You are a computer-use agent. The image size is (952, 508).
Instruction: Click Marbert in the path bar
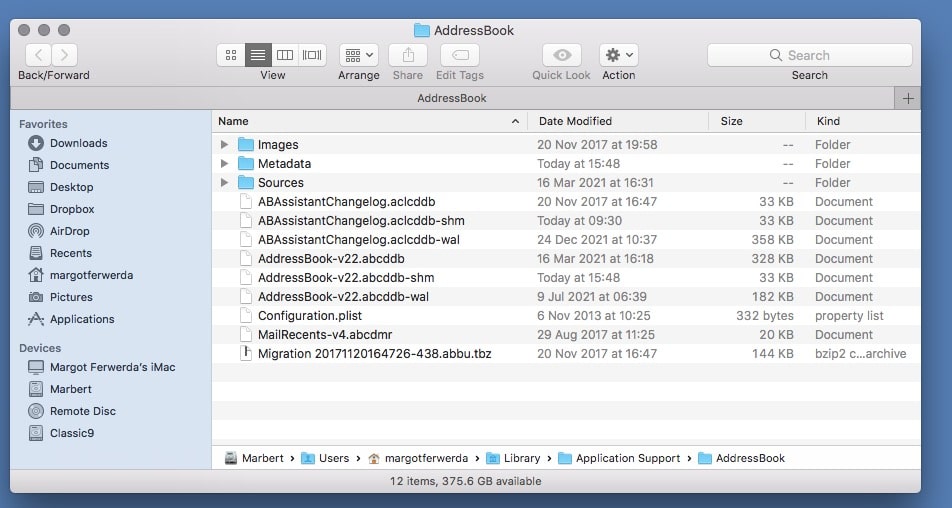(x=254, y=458)
